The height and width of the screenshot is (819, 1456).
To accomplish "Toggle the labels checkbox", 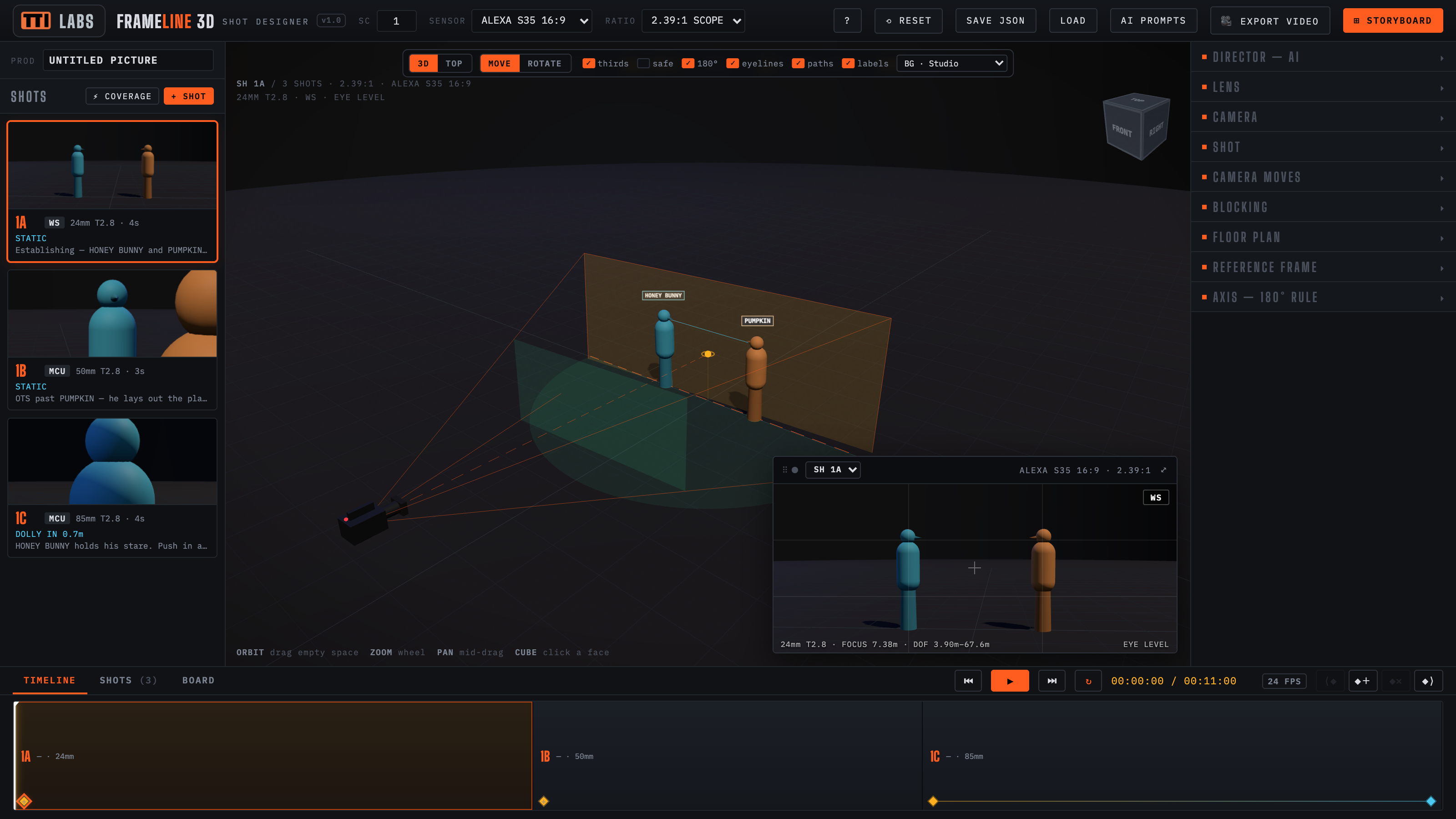I will coord(848,63).
